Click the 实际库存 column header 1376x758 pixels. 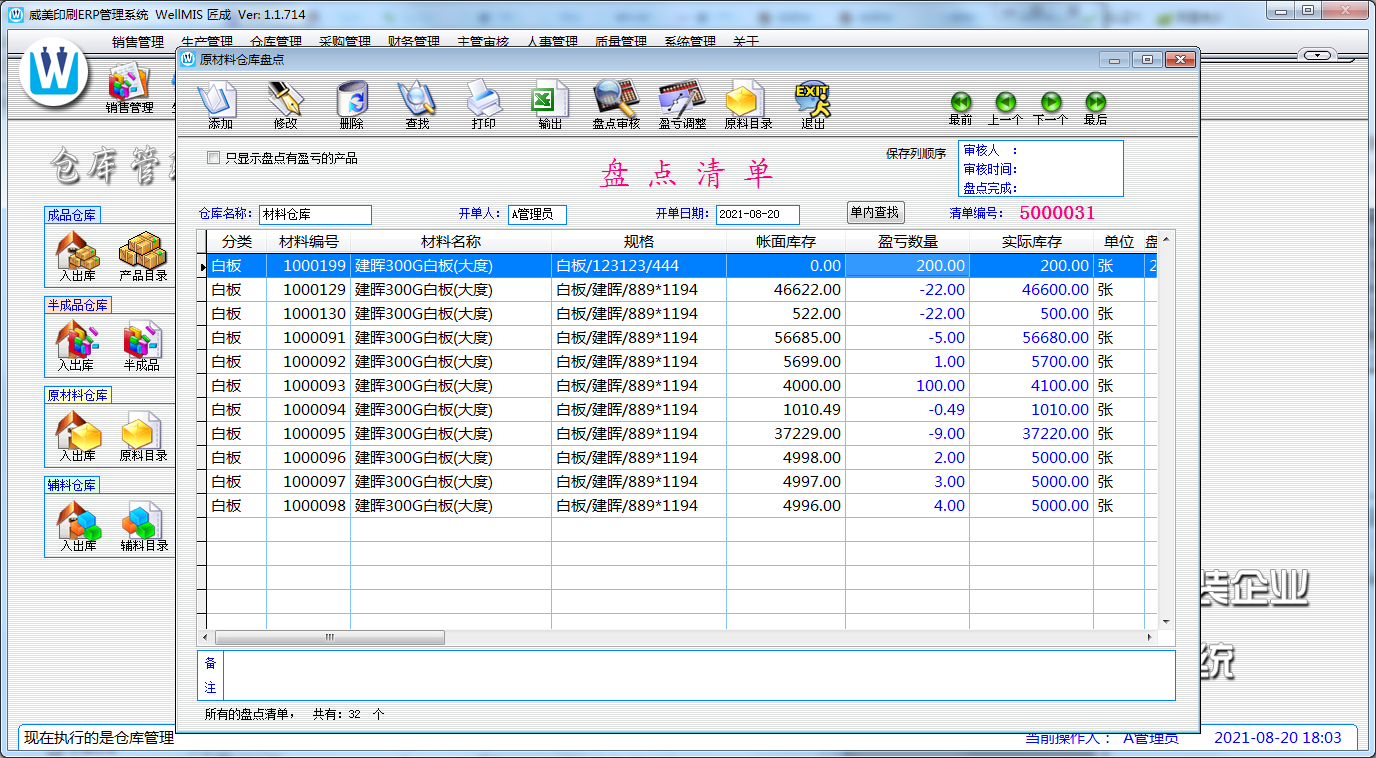(x=1031, y=242)
